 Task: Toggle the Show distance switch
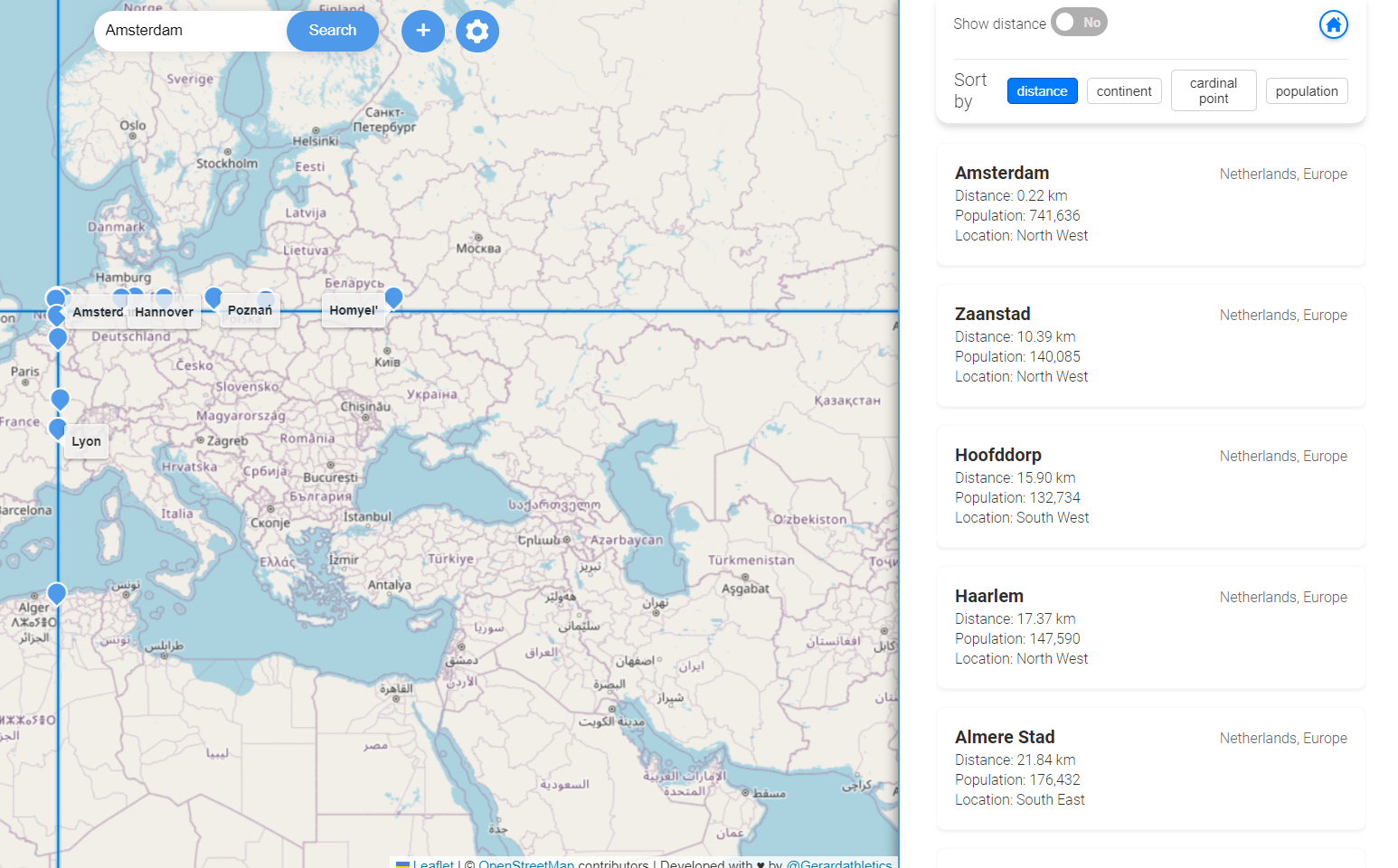click(x=1079, y=23)
